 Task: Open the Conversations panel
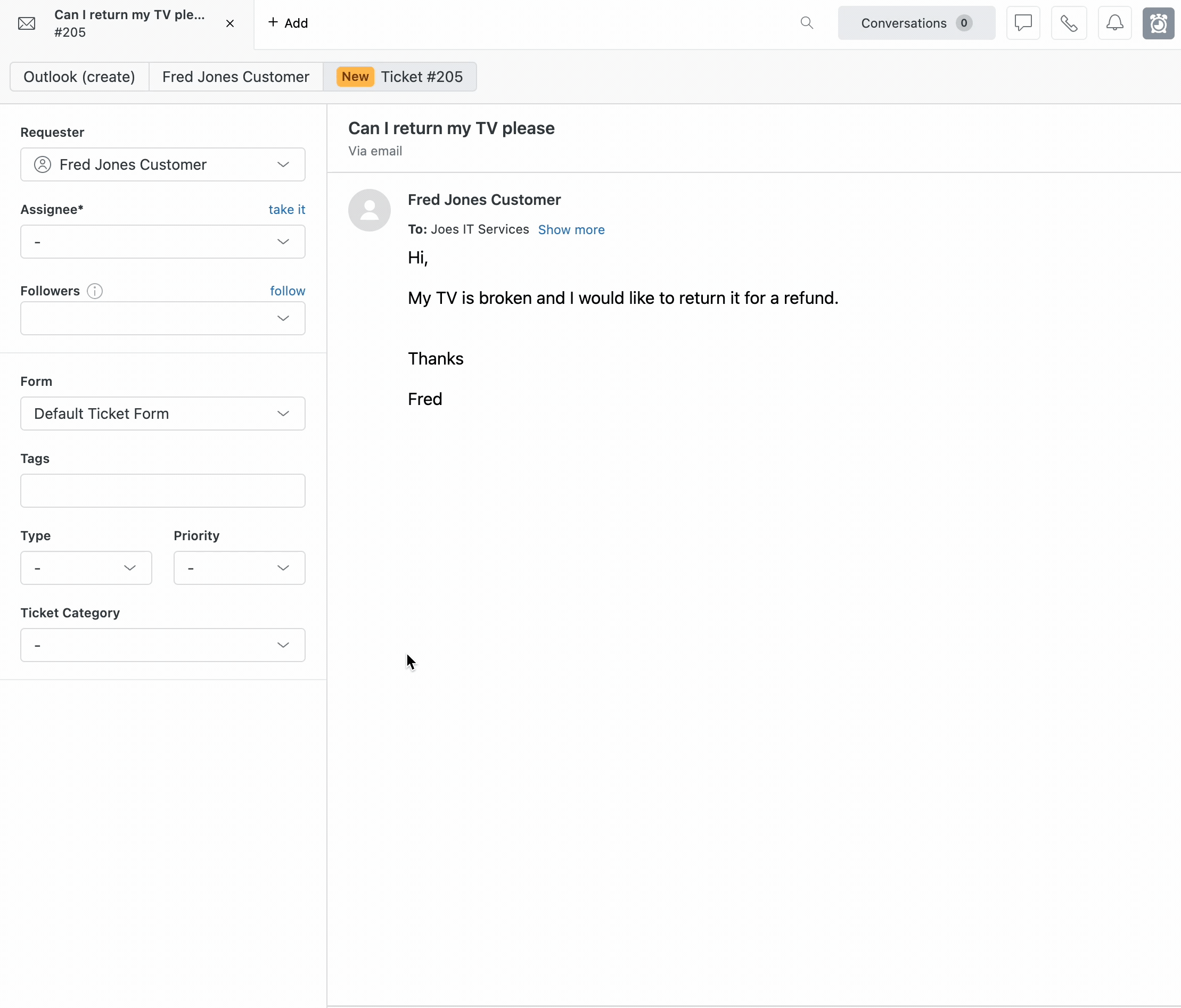point(916,23)
